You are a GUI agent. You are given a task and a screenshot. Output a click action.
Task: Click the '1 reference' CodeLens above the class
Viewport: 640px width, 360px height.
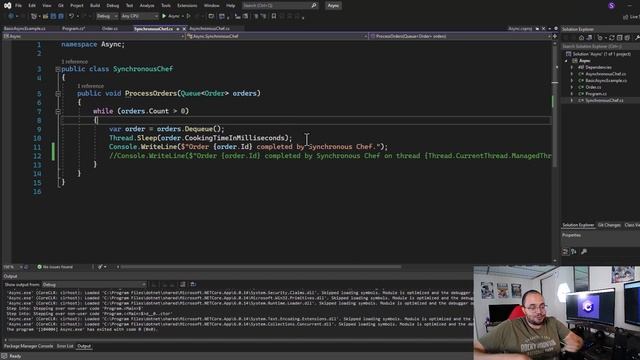74,62
